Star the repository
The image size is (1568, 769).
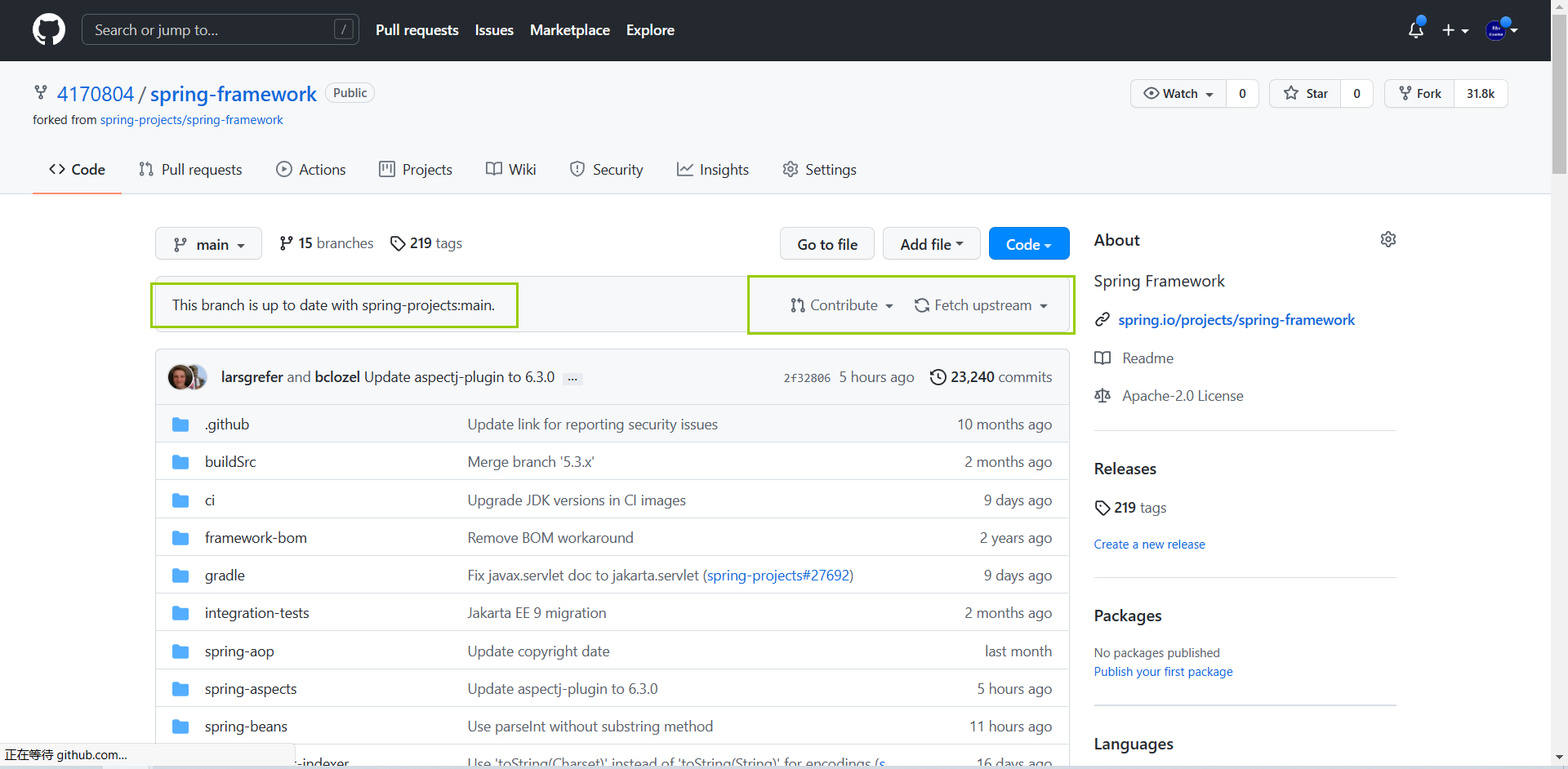pos(1305,93)
